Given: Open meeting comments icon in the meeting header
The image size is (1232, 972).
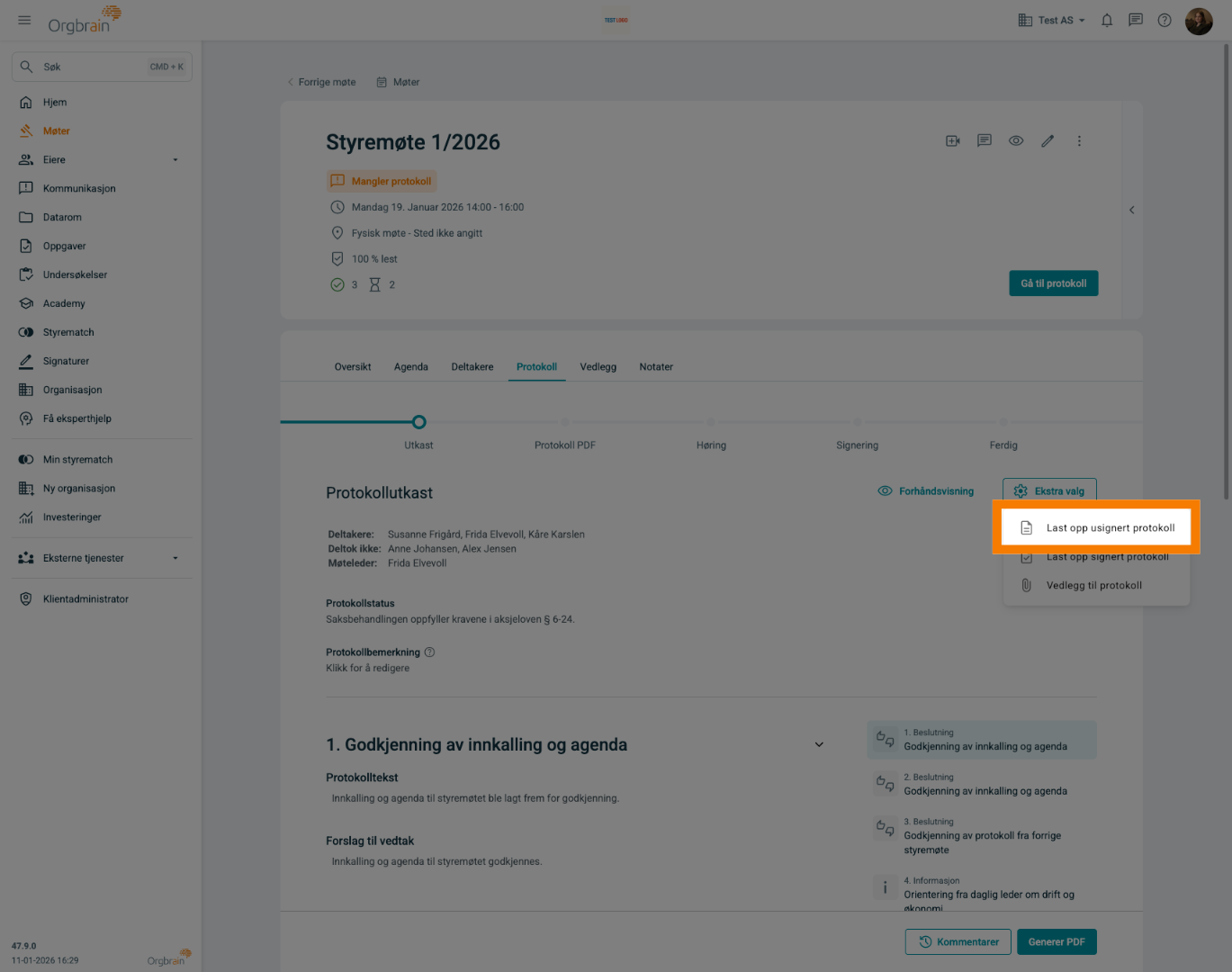Looking at the screenshot, I should 985,141.
